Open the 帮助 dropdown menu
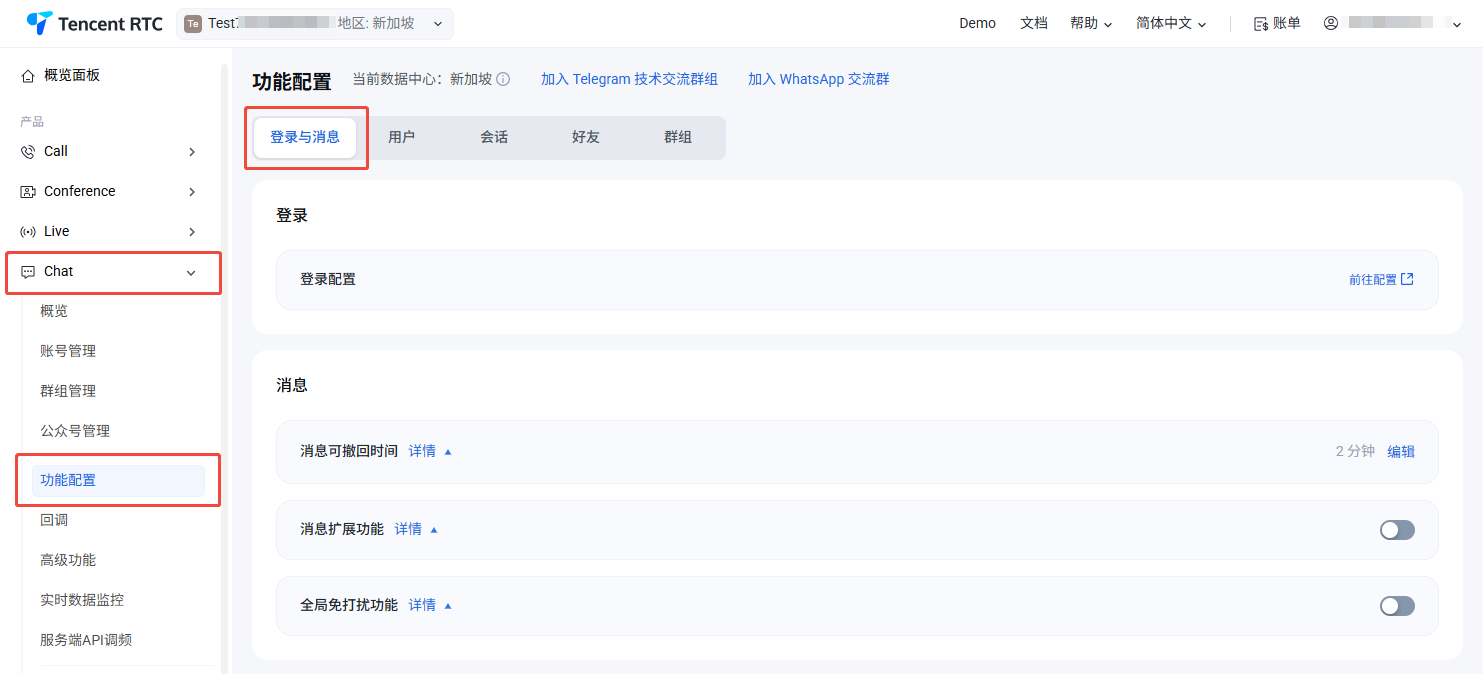 pyautogui.click(x=1091, y=23)
